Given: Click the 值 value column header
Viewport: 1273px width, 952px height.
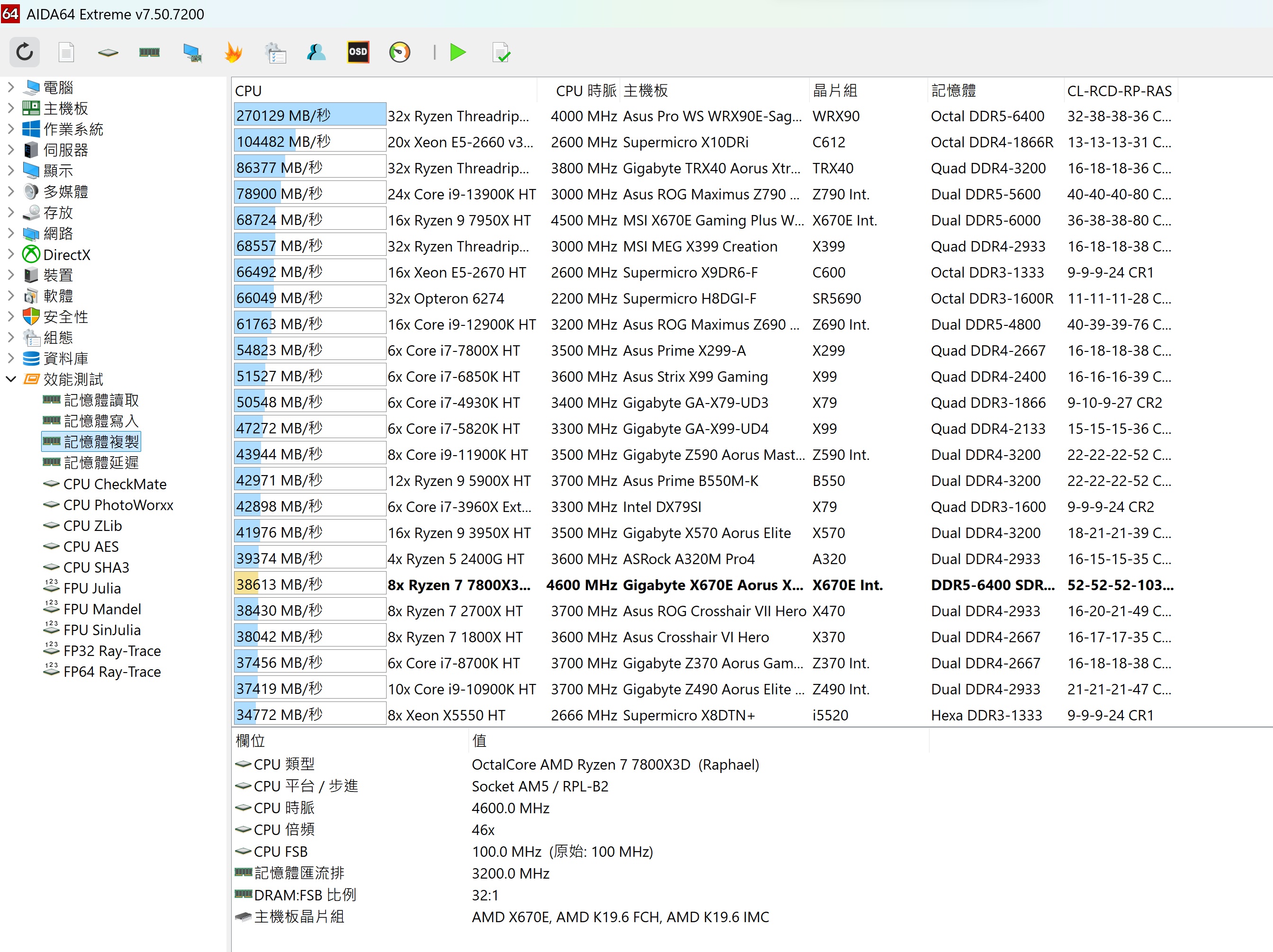Looking at the screenshot, I should tap(699, 740).
